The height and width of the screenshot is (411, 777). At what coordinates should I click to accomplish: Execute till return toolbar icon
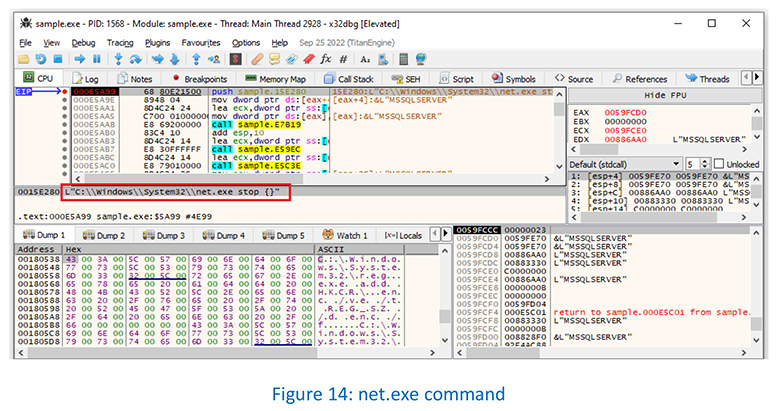click(196, 59)
